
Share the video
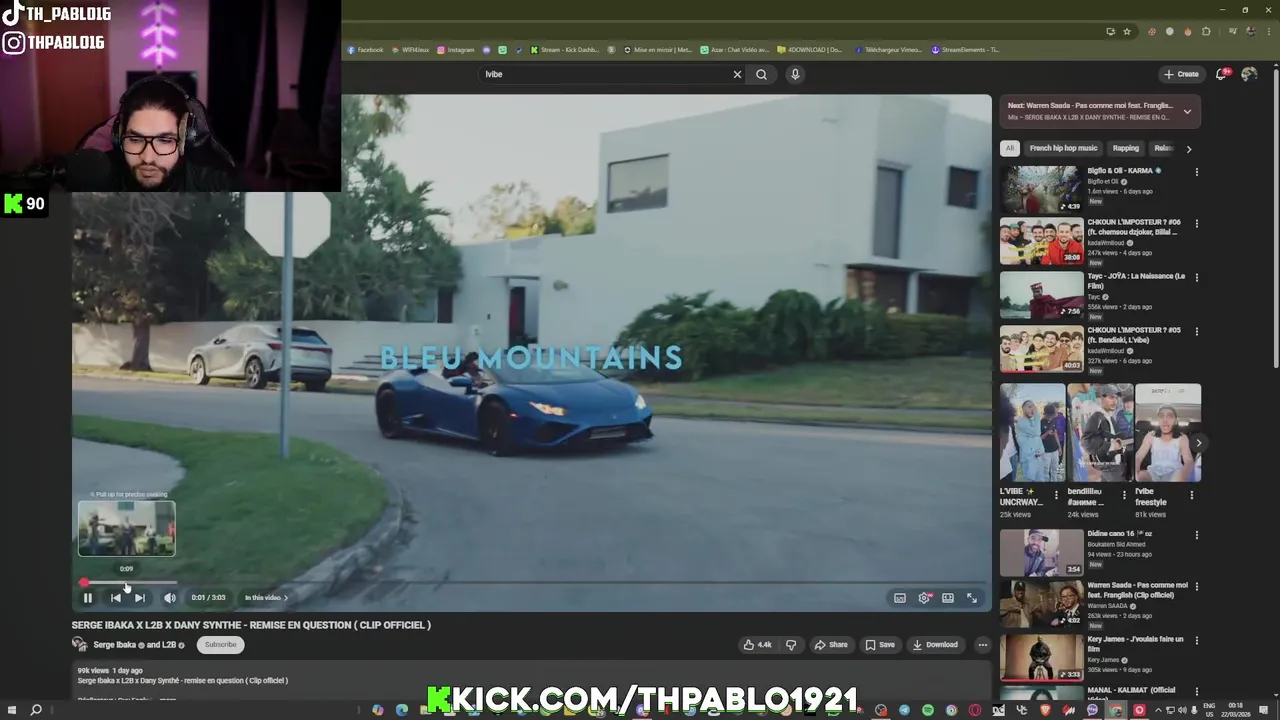coord(830,645)
